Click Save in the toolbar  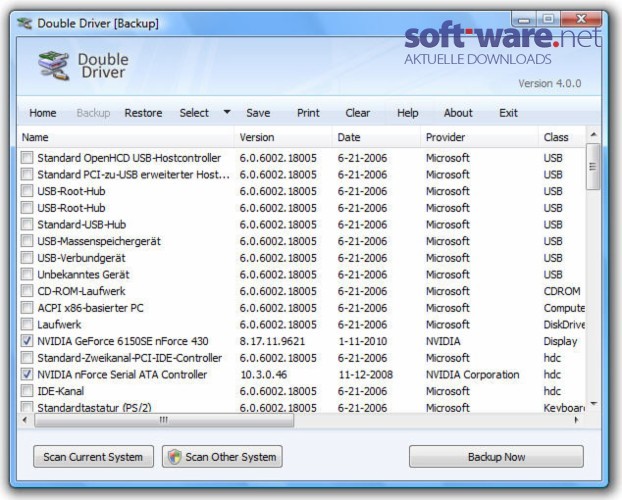coord(258,113)
